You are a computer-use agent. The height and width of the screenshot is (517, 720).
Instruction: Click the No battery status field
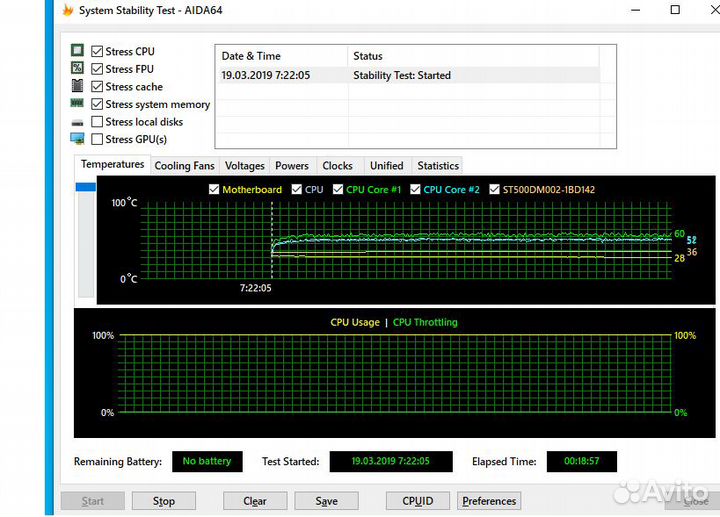click(207, 461)
